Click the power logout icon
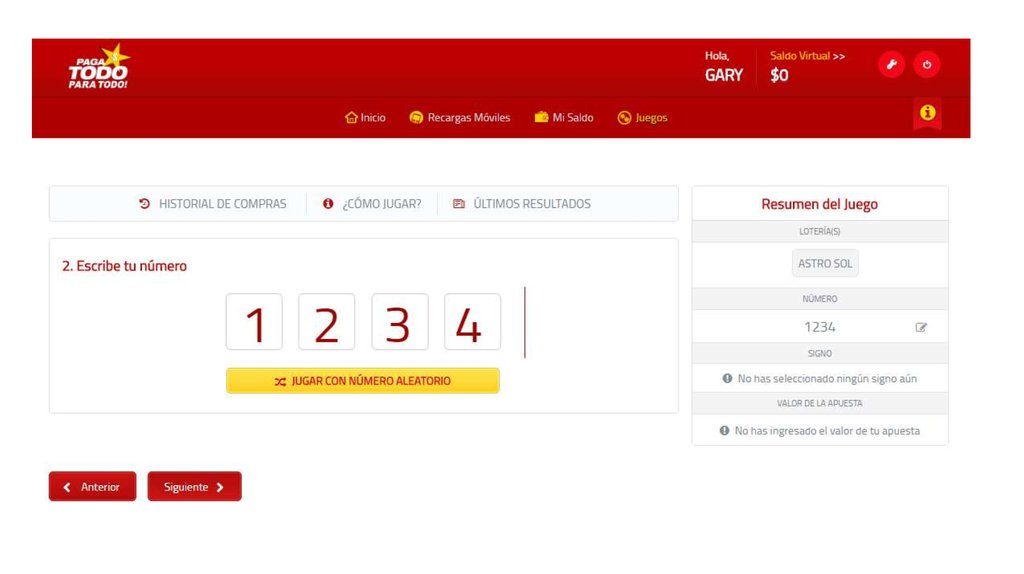This screenshot has height=574, width=1024. pyautogui.click(x=927, y=65)
